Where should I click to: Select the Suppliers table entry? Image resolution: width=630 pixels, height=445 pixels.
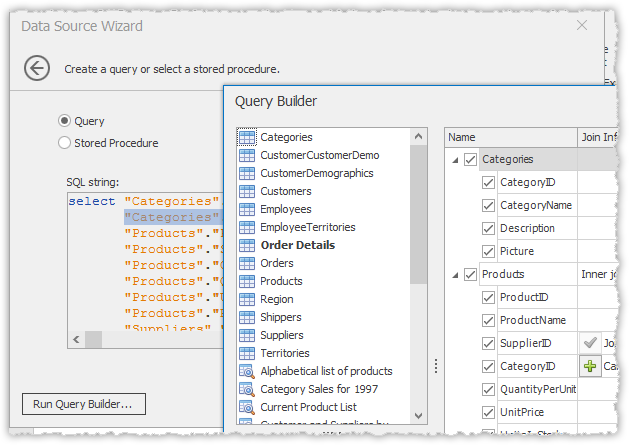[x=281, y=335]
